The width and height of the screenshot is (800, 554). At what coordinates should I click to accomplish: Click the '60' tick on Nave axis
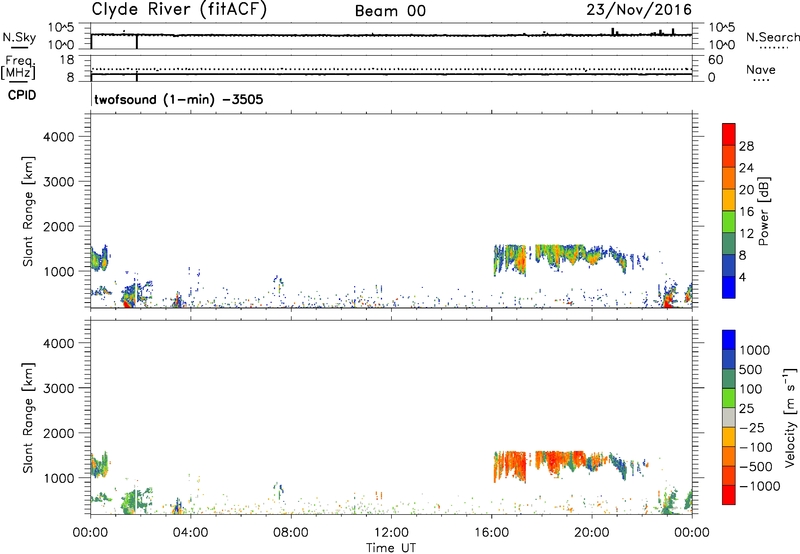click(x=715, y=60)
